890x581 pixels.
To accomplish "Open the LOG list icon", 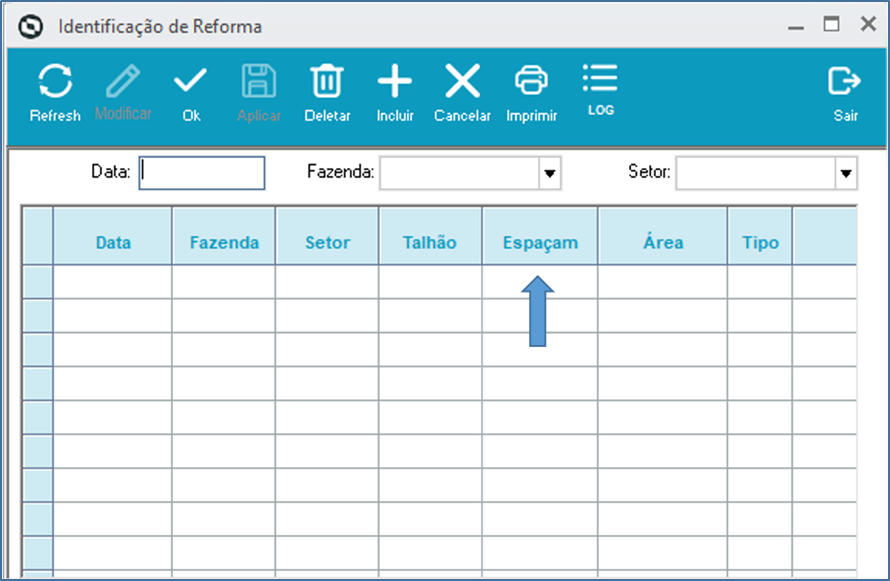I will tap(600, 78).
